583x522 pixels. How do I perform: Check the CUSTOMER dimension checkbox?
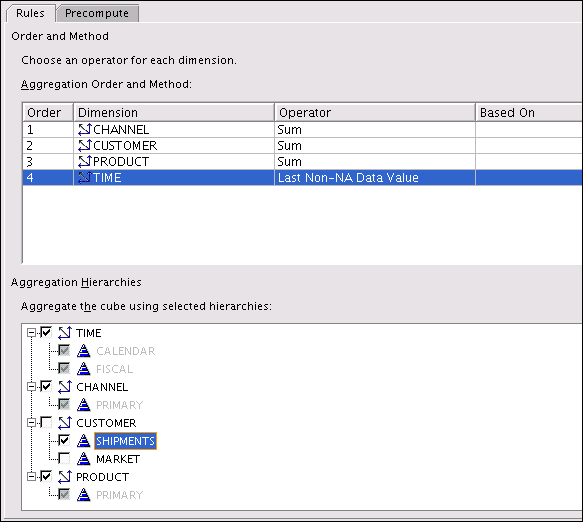tap(46, 422)
